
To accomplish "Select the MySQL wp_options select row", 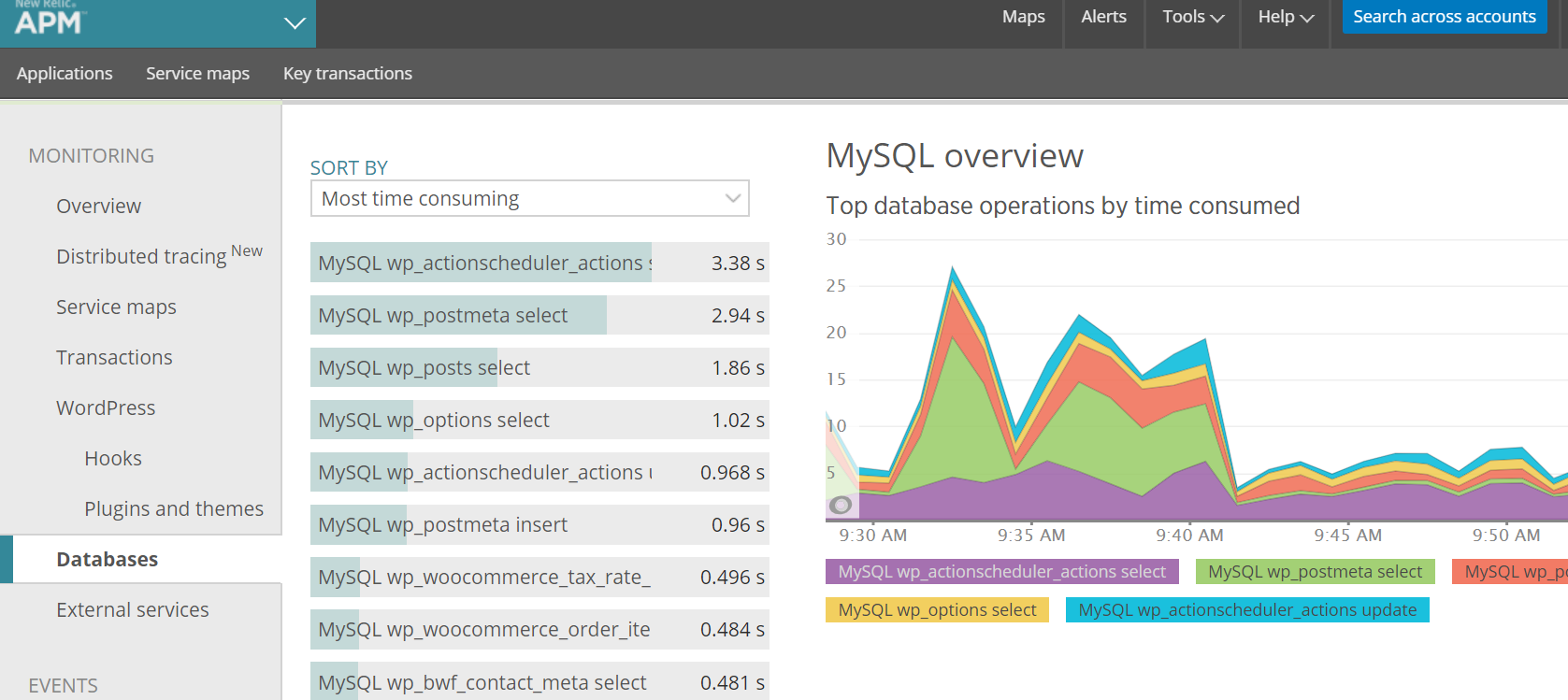I will coord(539,420).
